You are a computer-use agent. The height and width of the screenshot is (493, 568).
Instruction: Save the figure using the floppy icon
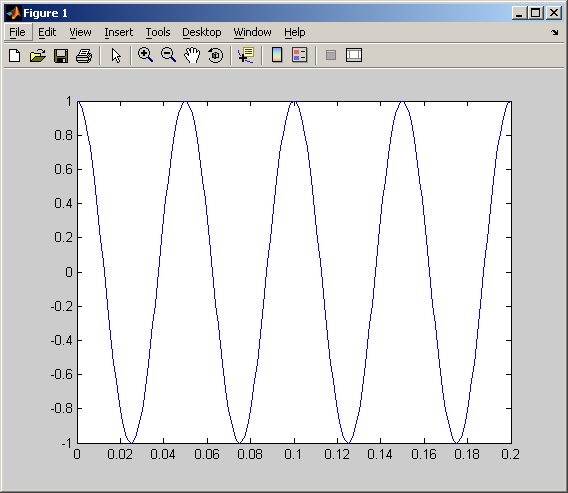[61, 55]
